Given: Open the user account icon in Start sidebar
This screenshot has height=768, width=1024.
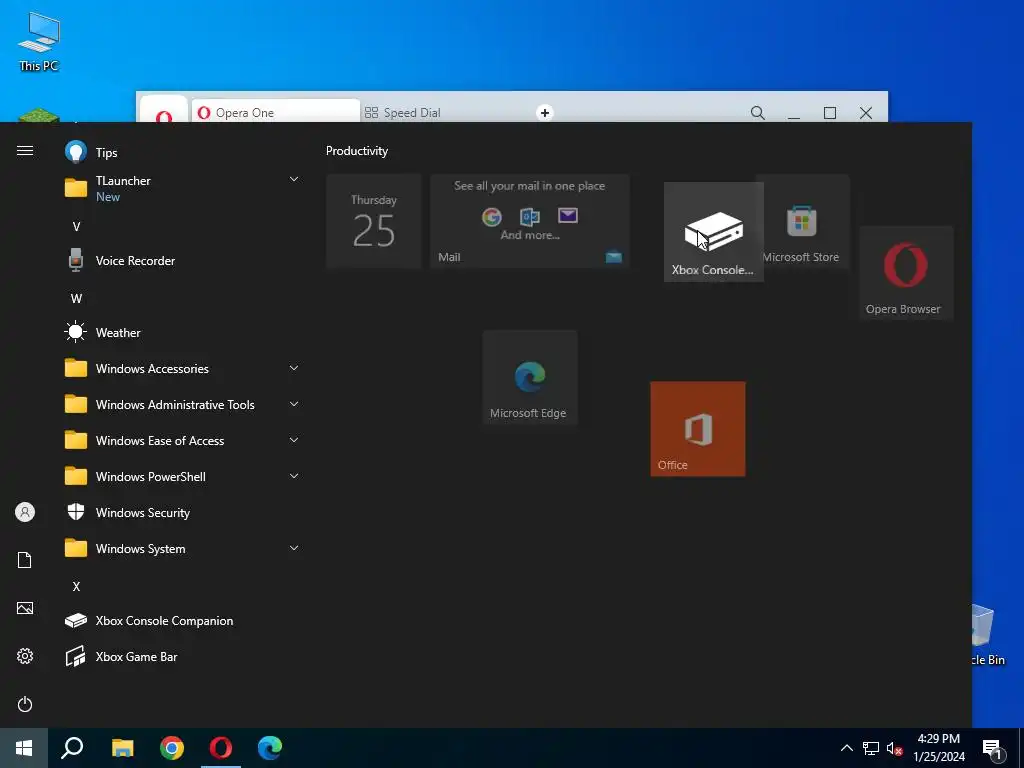Looking at the screenshot, I should [x=25, y=512].
